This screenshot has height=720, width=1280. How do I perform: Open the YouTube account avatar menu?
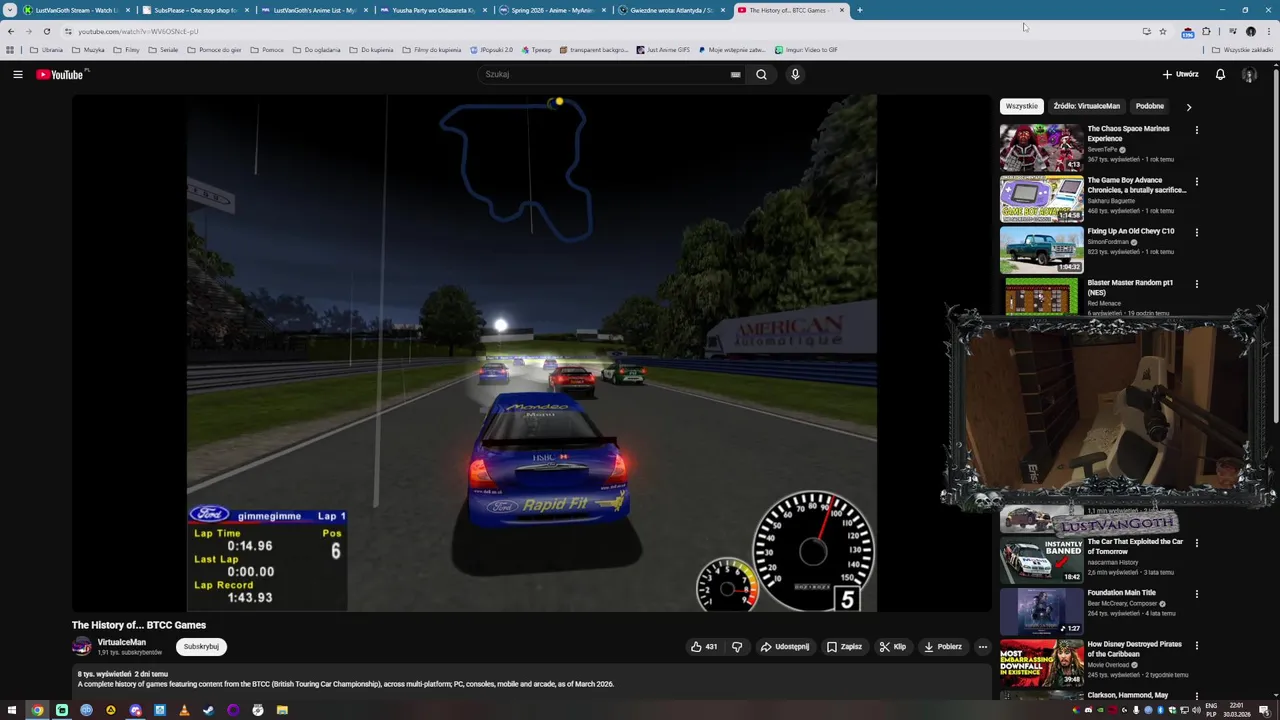pos(1249,74)
